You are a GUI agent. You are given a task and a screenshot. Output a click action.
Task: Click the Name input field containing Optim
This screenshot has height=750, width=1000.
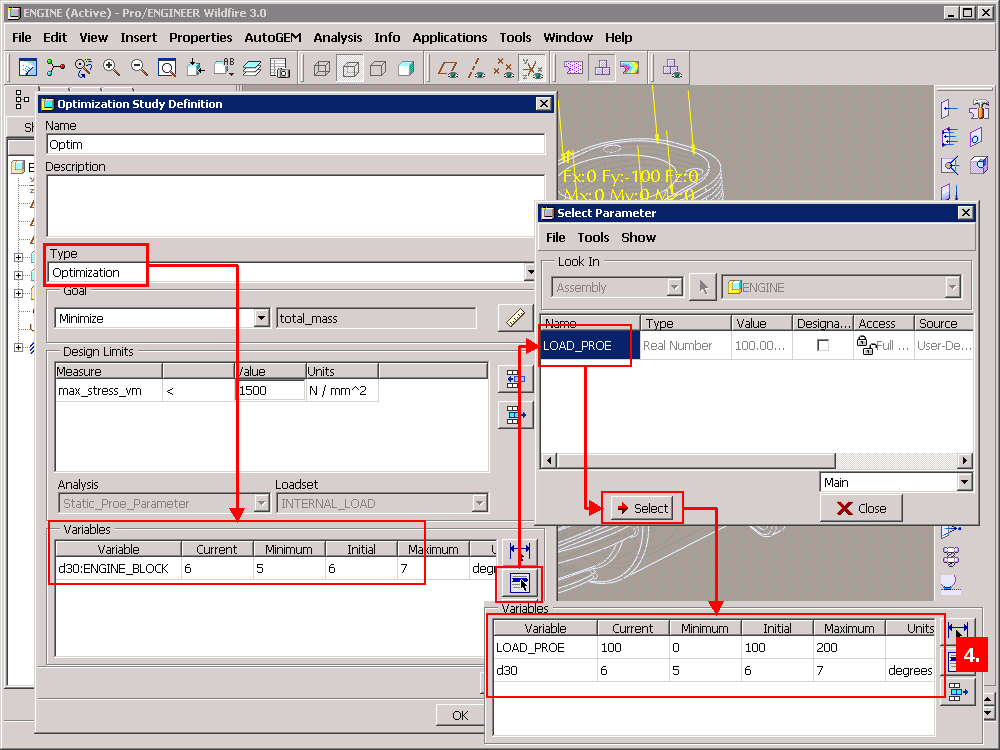point(296,144)
